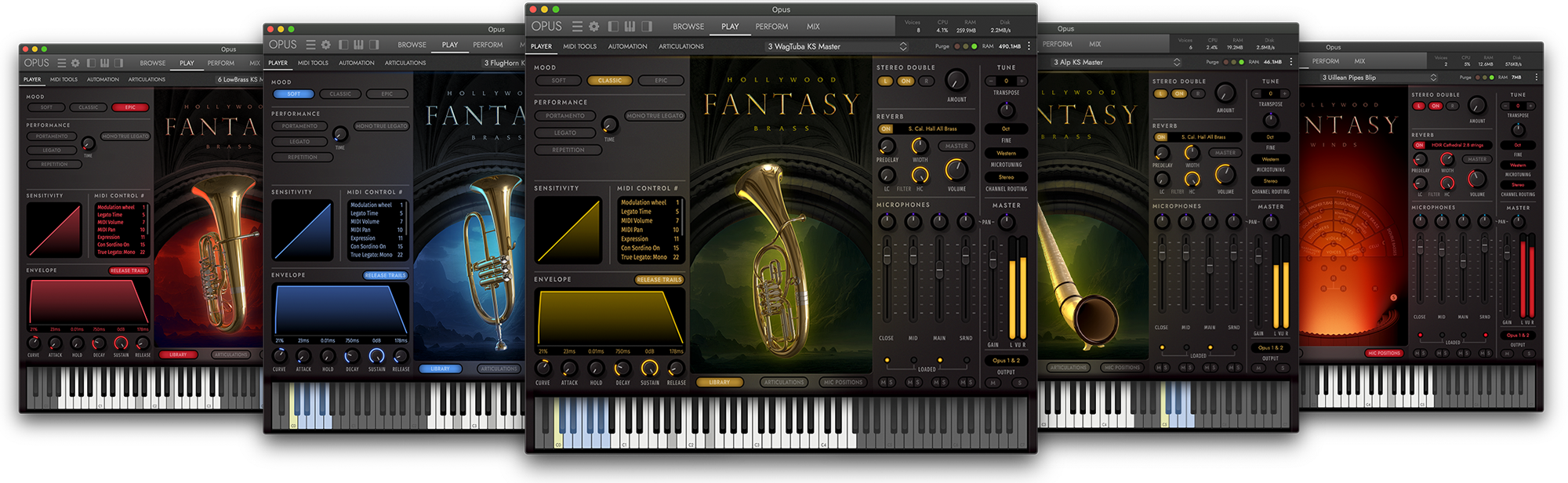
Task: Click the reverb Volume knob in WagTuba window
Action: (x=956, y=170)
